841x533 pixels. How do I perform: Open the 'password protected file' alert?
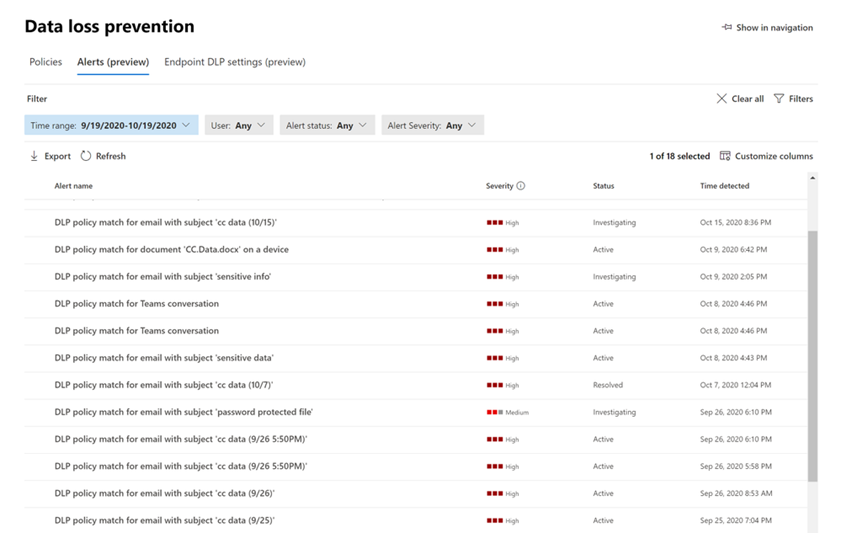point(183,412)
